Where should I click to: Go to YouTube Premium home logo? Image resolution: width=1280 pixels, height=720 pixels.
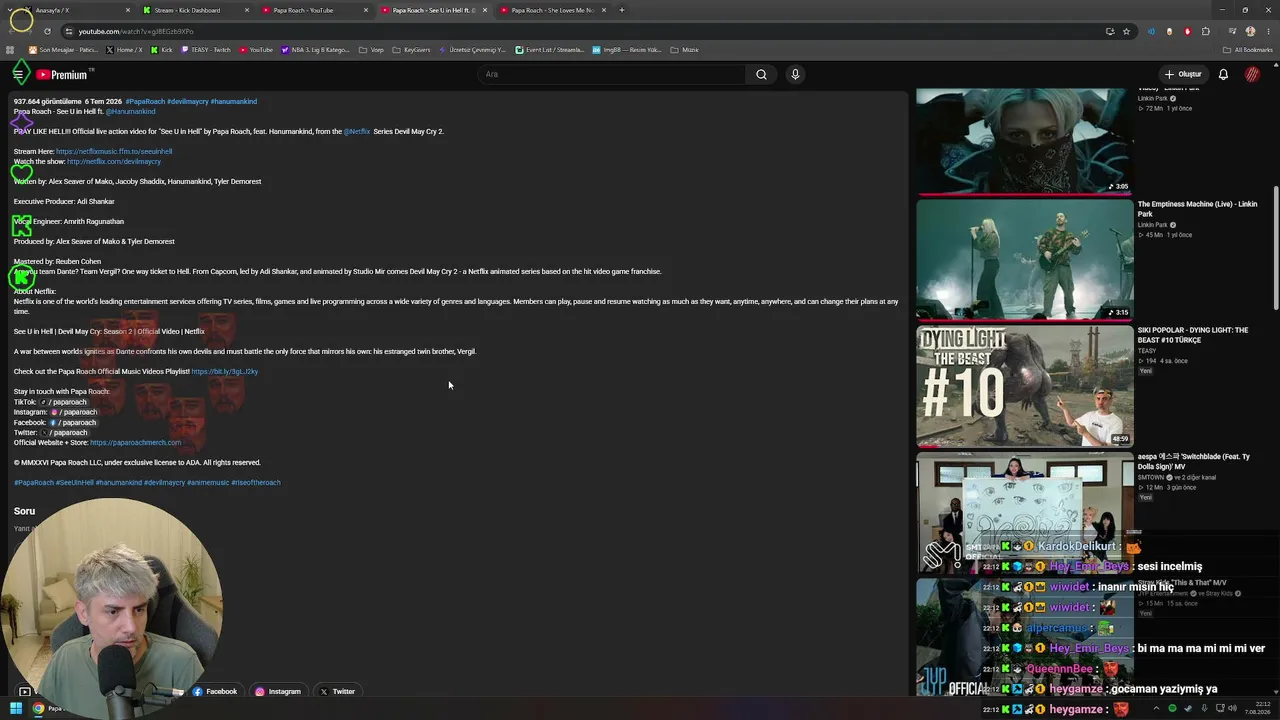(x=62, y=75)
